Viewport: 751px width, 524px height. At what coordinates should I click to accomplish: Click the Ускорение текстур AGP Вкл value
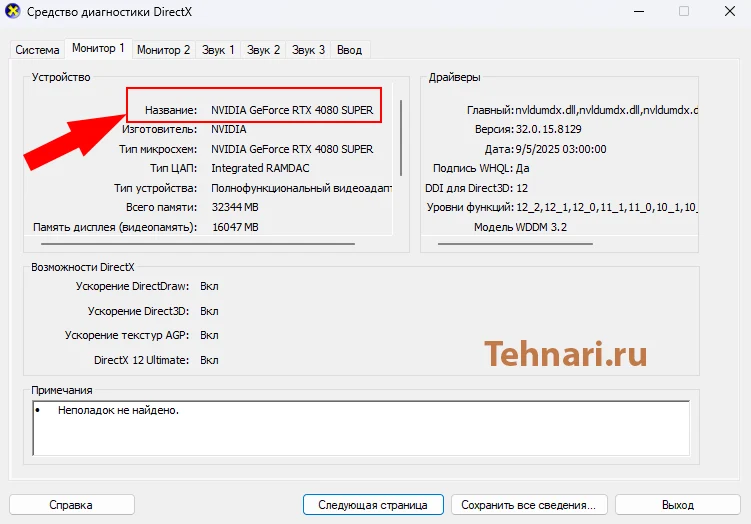(x=209, y=335)
